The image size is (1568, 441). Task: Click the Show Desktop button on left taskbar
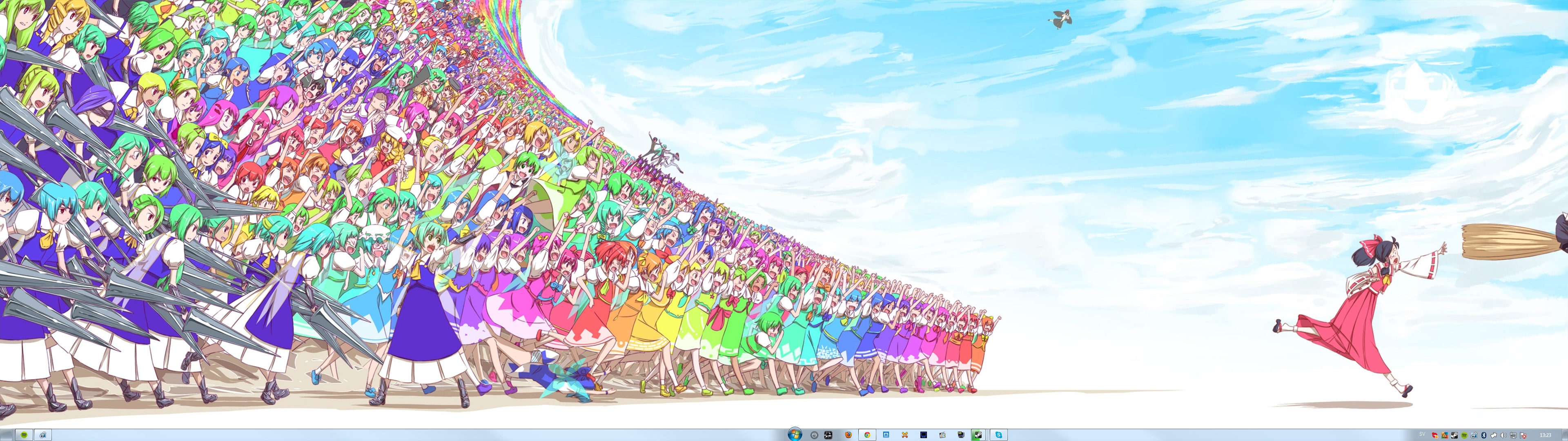pos(6,435)
